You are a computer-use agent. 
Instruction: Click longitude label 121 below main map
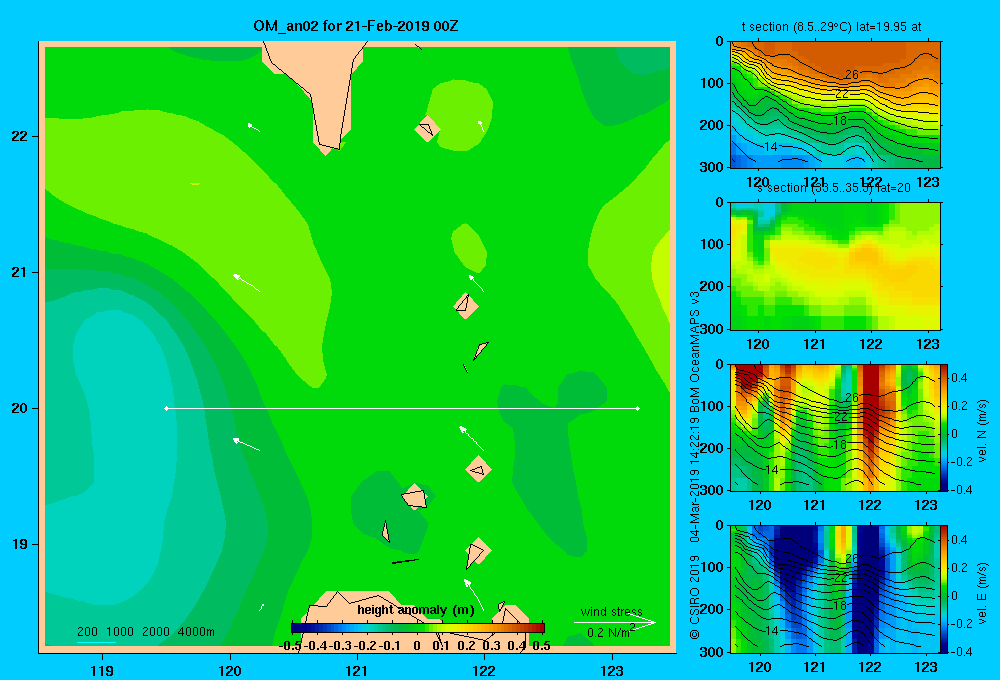click(357, 670)
